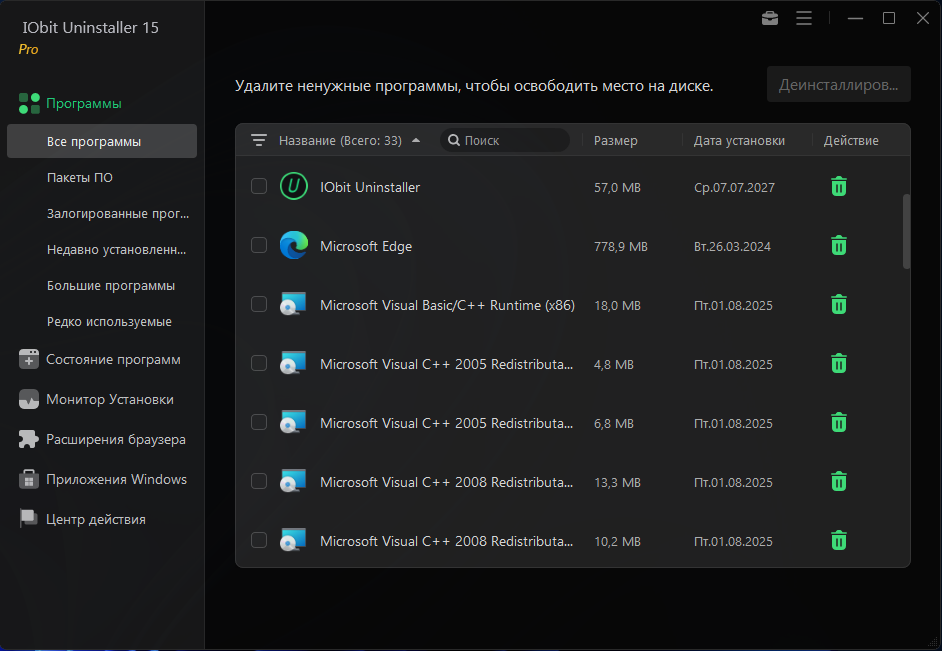
Task: Click the trash icon in the 6,8 MB row
Action: tap(839, 422)
